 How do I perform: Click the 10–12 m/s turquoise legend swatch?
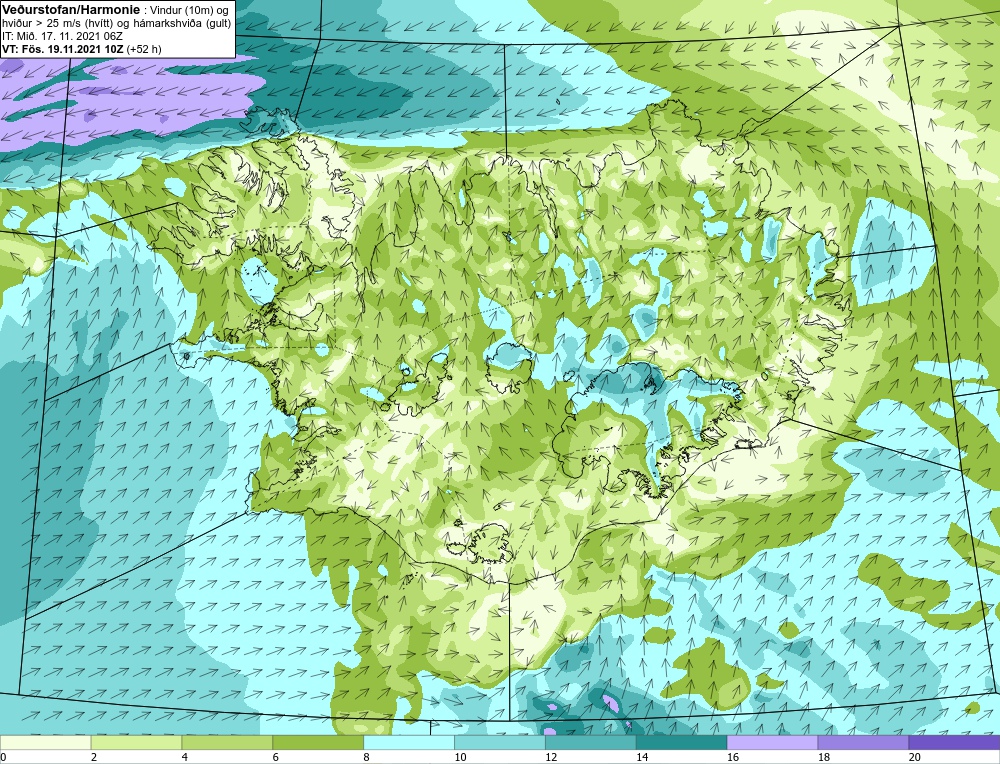499,742
